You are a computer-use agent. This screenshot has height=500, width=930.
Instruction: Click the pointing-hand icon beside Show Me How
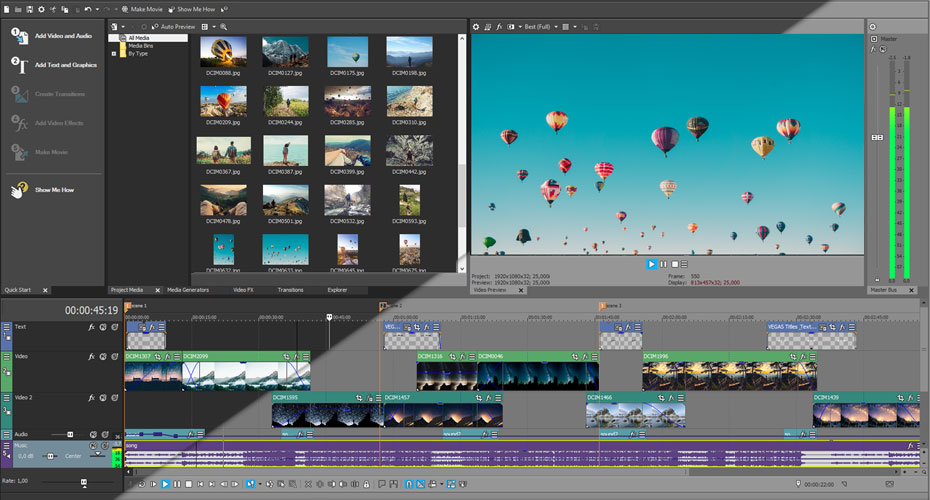tap(19, 190)
